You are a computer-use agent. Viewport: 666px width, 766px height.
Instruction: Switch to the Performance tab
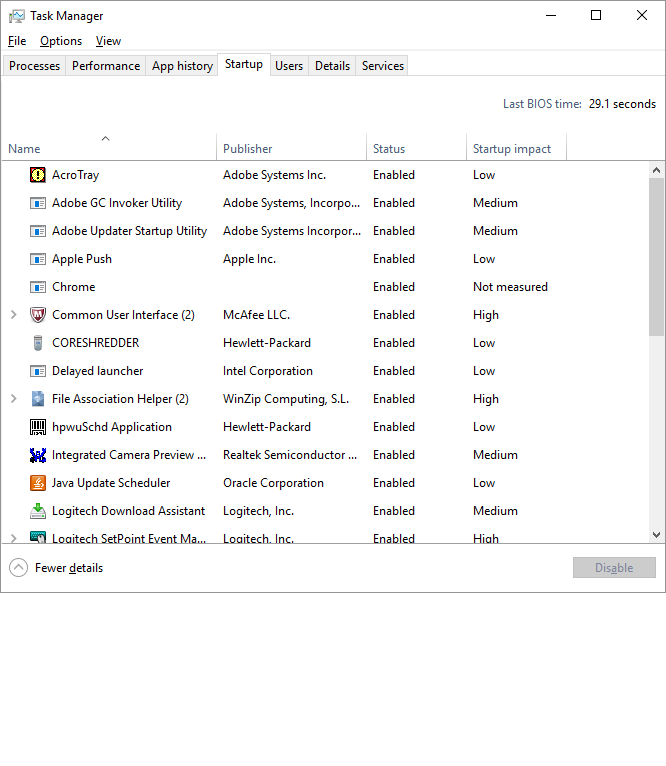pos(106,66)
